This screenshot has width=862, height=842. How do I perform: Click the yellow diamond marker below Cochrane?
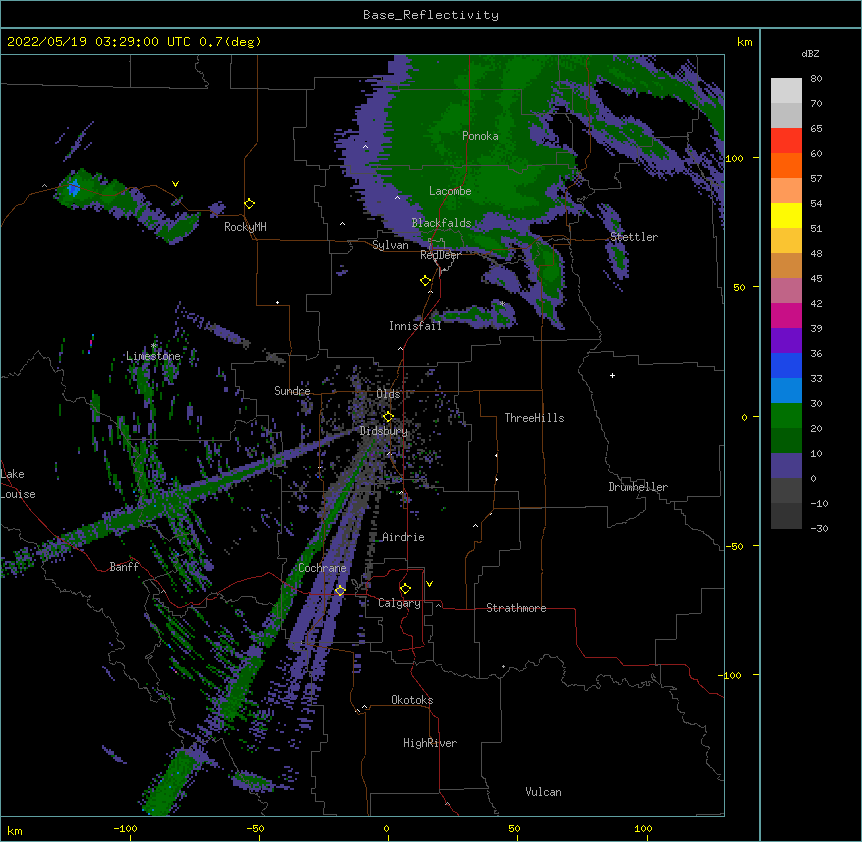[340, 590]
